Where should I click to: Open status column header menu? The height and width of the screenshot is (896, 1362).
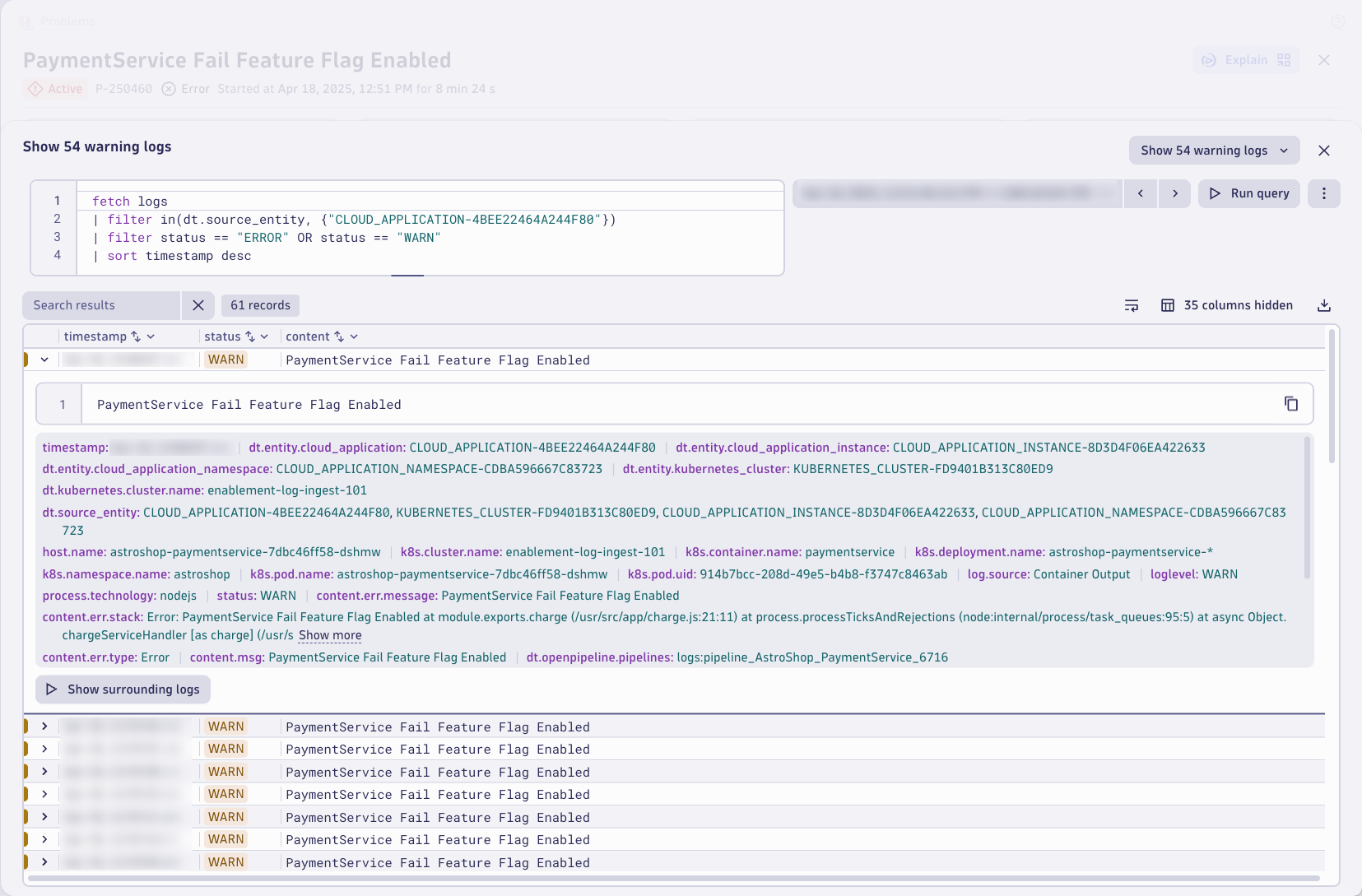click(x=264, y=337)
